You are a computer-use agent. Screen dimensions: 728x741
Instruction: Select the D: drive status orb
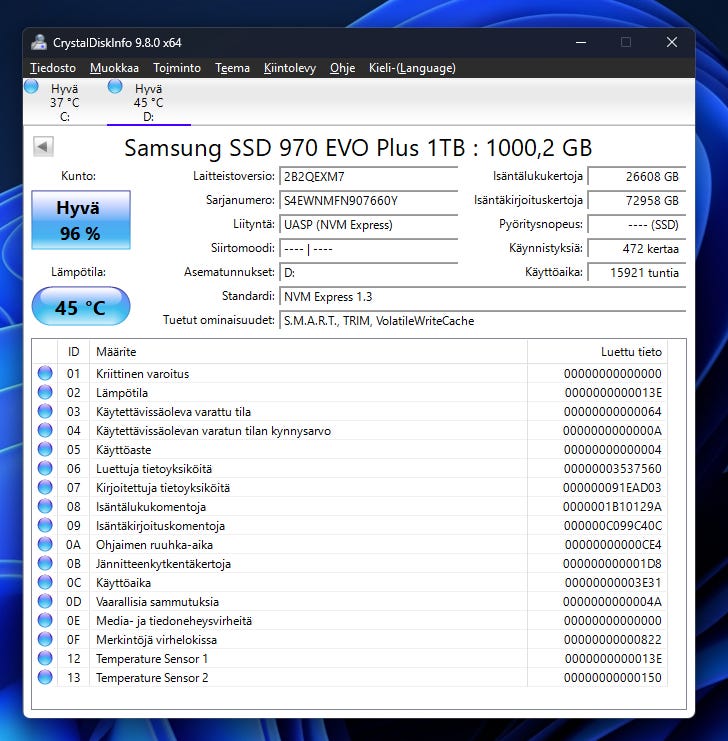(115, 87)
